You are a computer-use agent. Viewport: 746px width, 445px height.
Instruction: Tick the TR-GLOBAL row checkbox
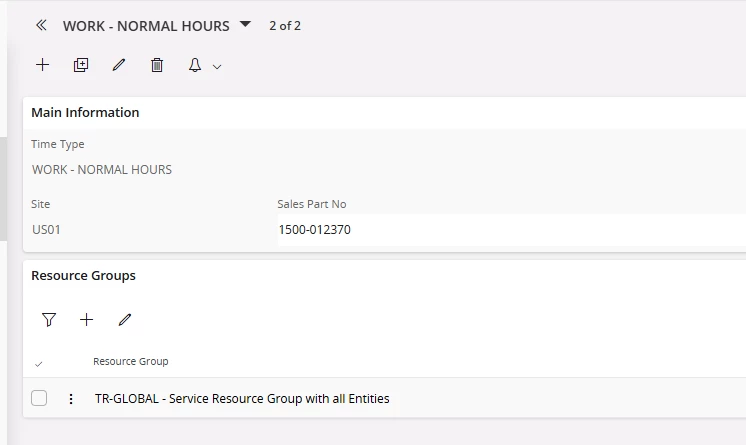[39, 398]
